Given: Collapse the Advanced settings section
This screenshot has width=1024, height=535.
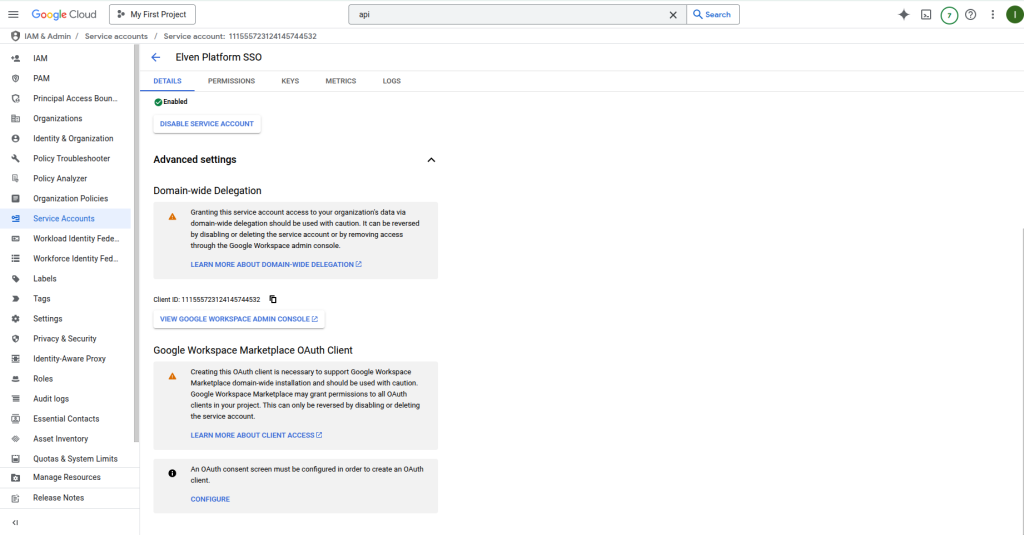Looking at the screenshot, I should pyautogui.click(x=431, y=159).
